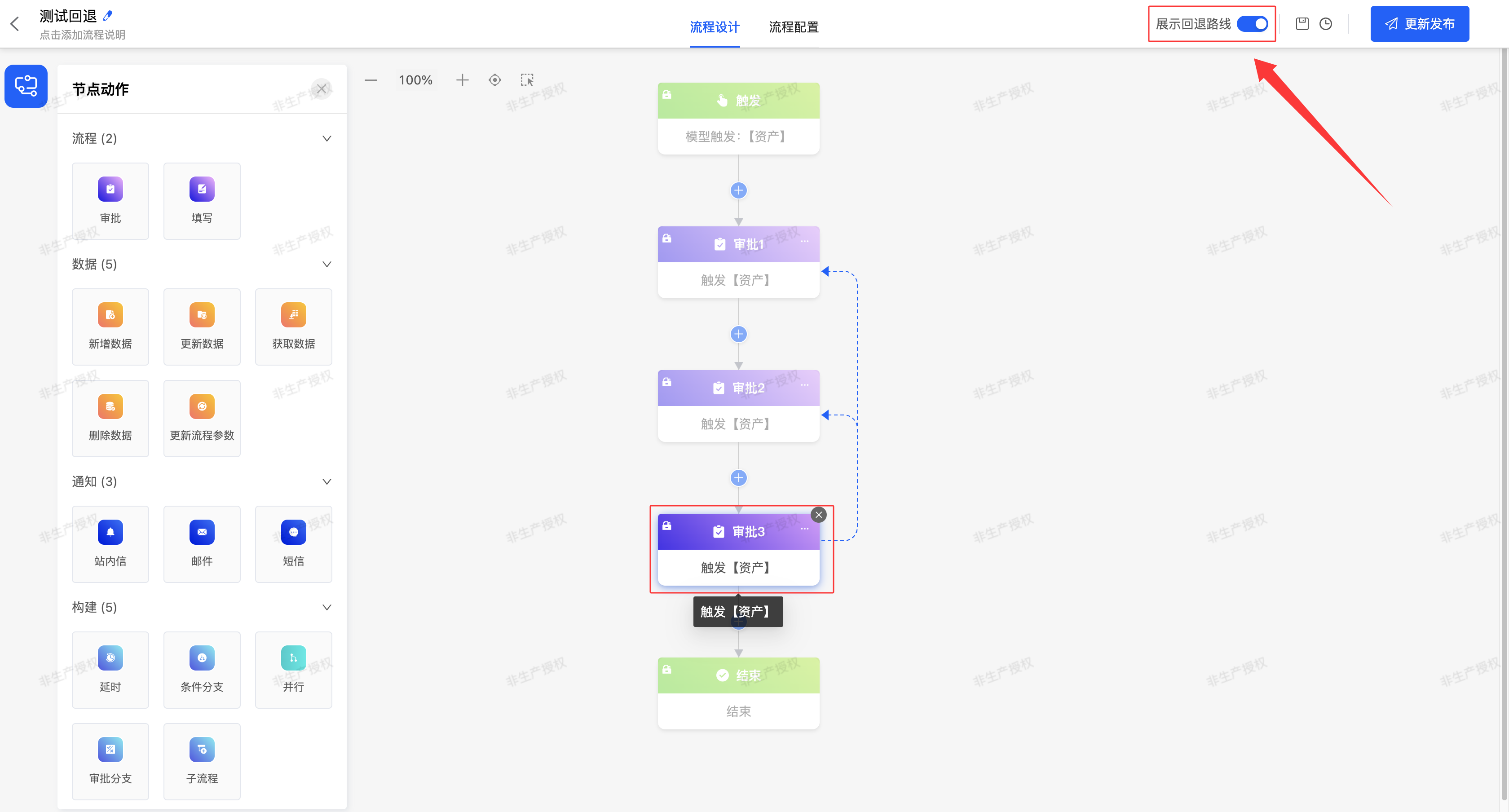Screen dimensions: 1509x812
Task: Click the 新增数据 add-data icon
Action: click(x=110, y=315)
